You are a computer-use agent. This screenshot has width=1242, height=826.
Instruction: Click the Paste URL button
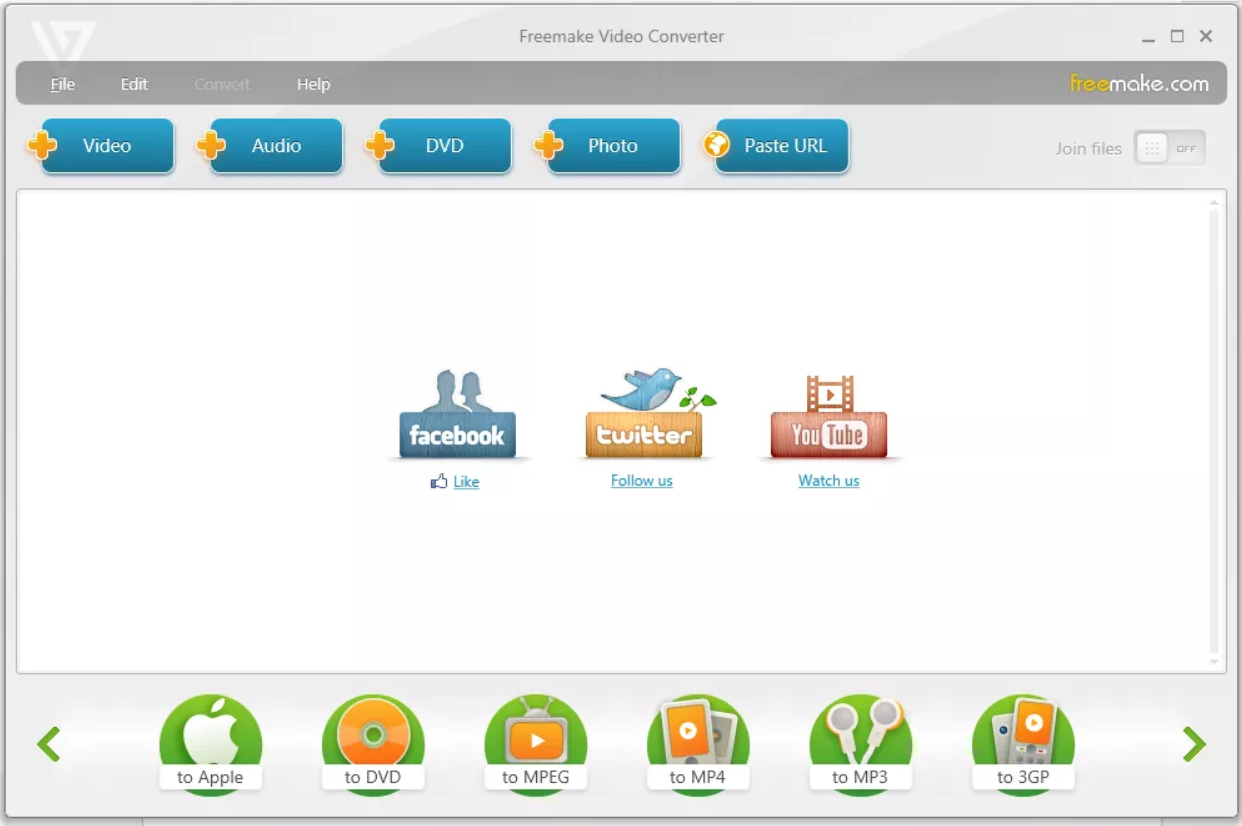pos(777,146)
